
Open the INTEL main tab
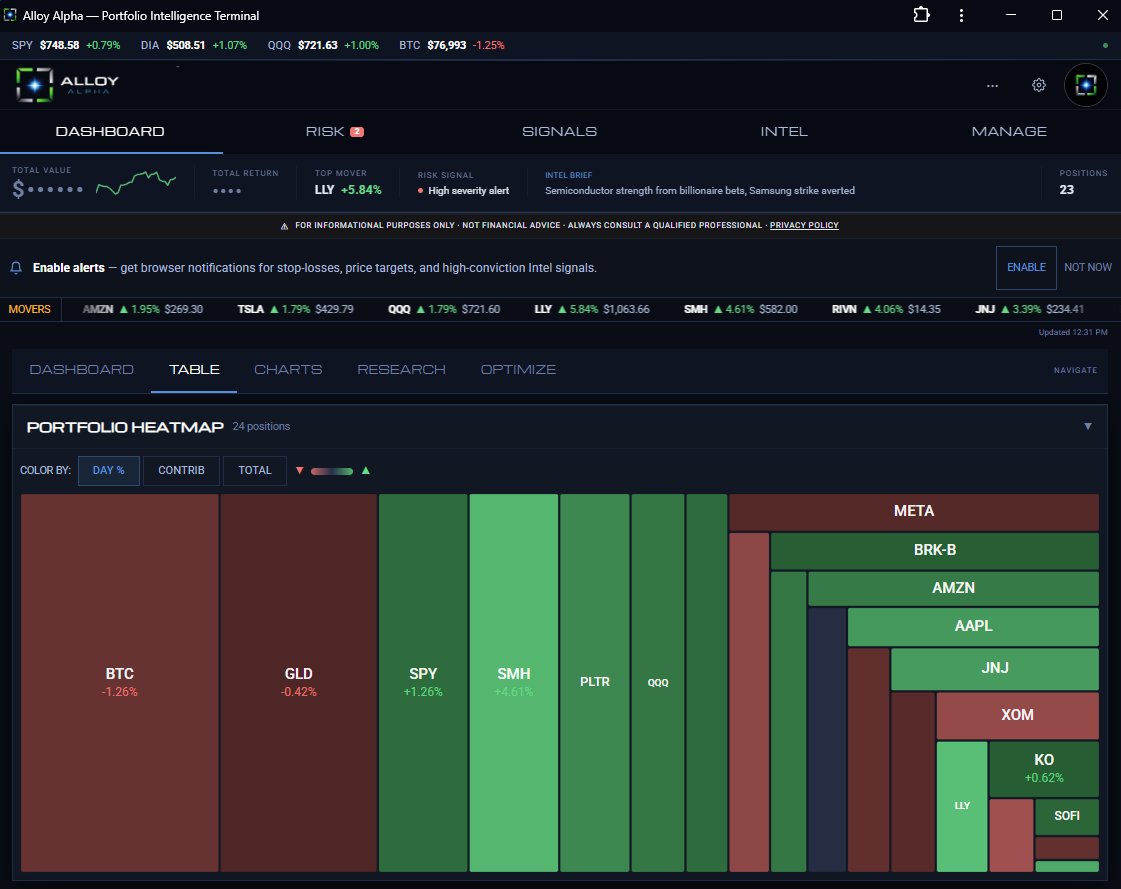[784, 132]
